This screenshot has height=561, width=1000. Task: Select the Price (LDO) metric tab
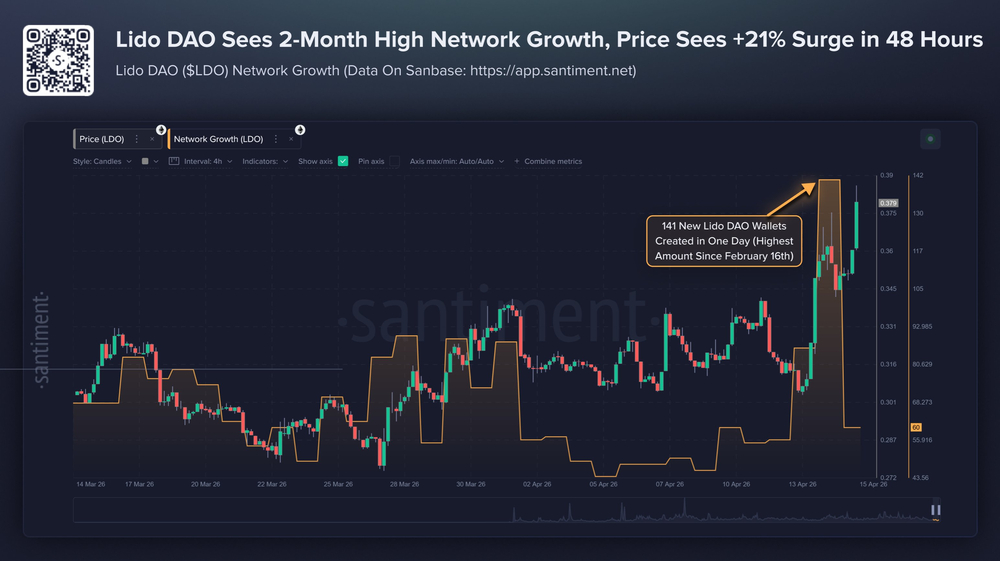tap(101, 139)
